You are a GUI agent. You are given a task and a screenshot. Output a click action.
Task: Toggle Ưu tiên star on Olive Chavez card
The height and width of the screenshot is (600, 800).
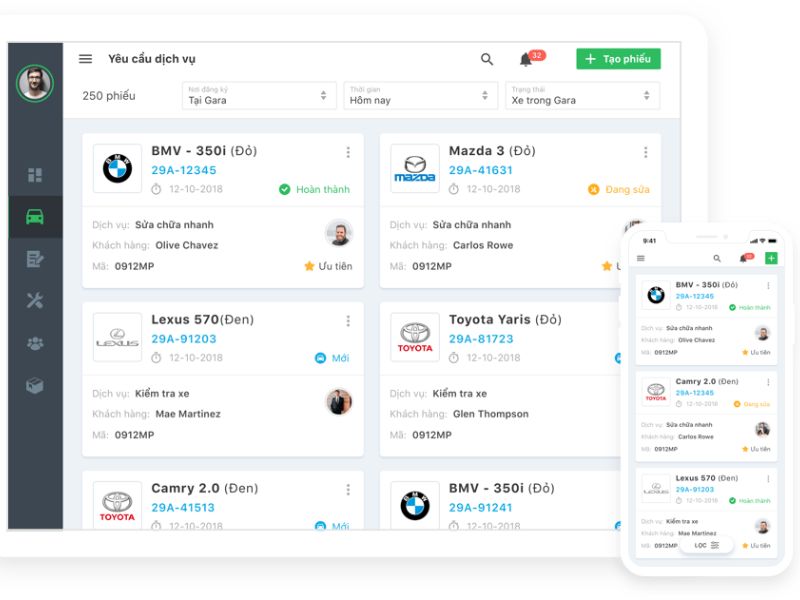309,267
